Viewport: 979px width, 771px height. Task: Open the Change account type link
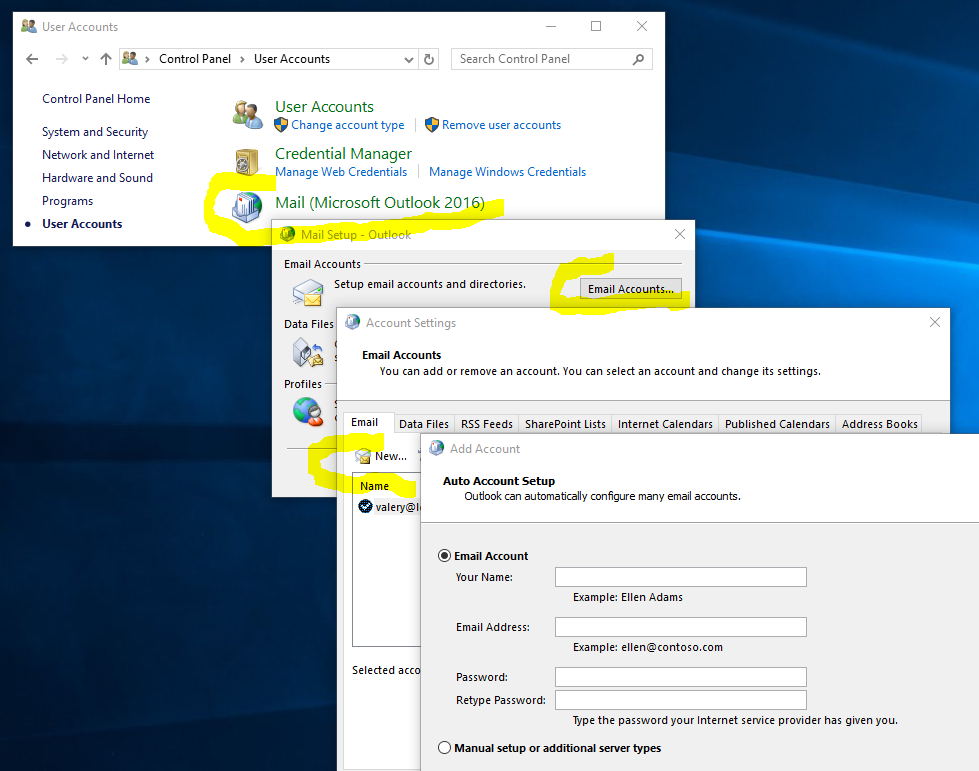coord(347,125)
